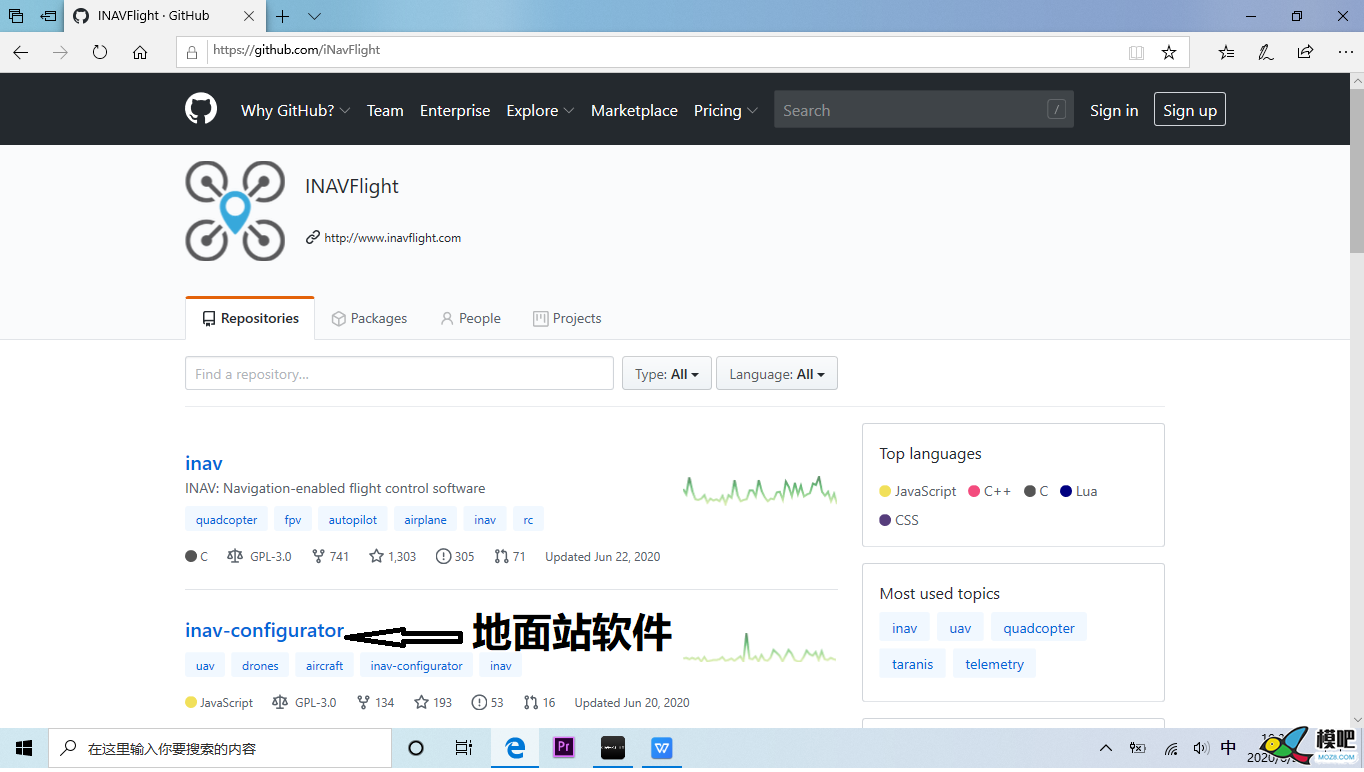Click the tabs you've set aside icon
This screenshot has width=1364, height=772.
(16, 16)
